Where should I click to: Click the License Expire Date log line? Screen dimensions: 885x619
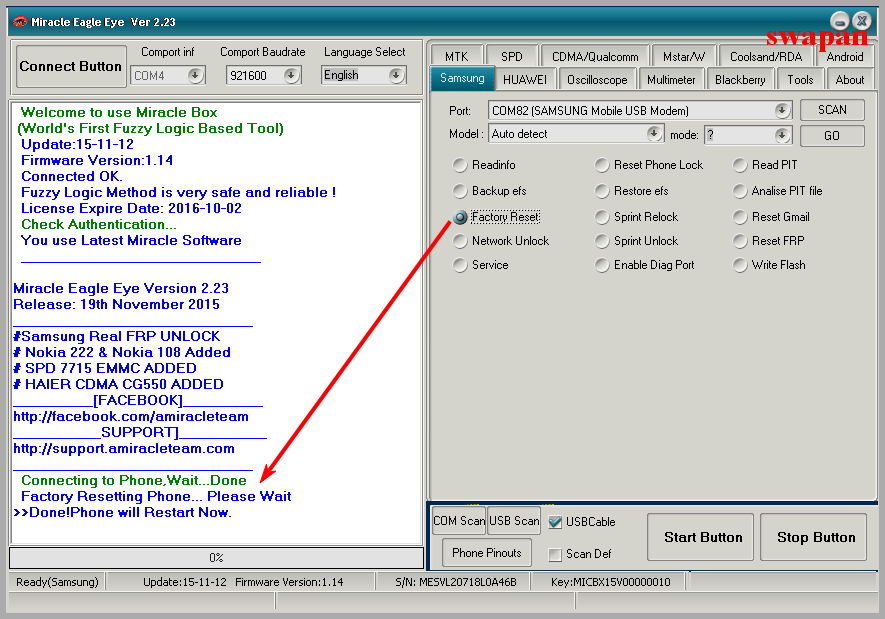(132, 208)
